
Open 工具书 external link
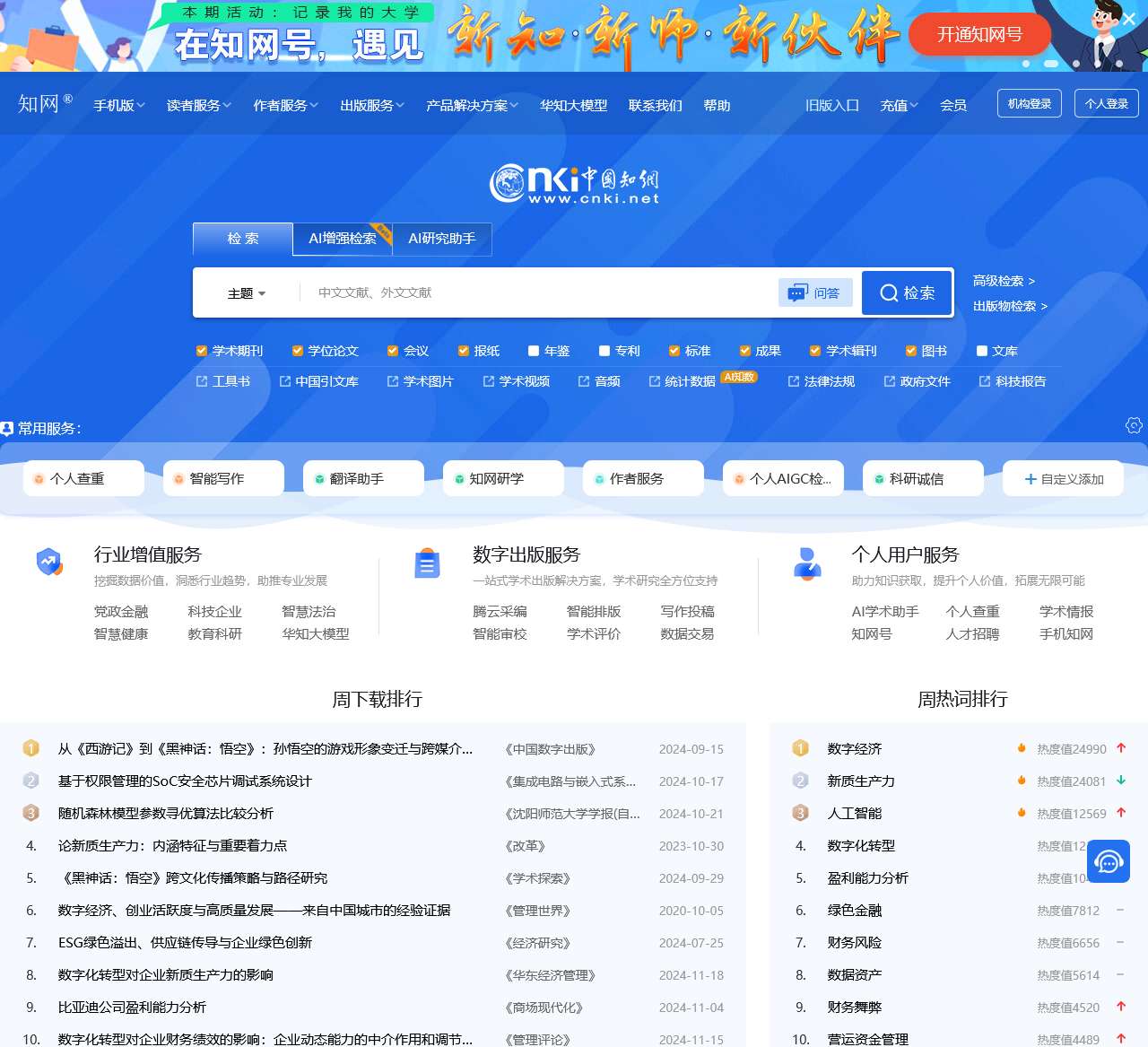coord(223,381)
